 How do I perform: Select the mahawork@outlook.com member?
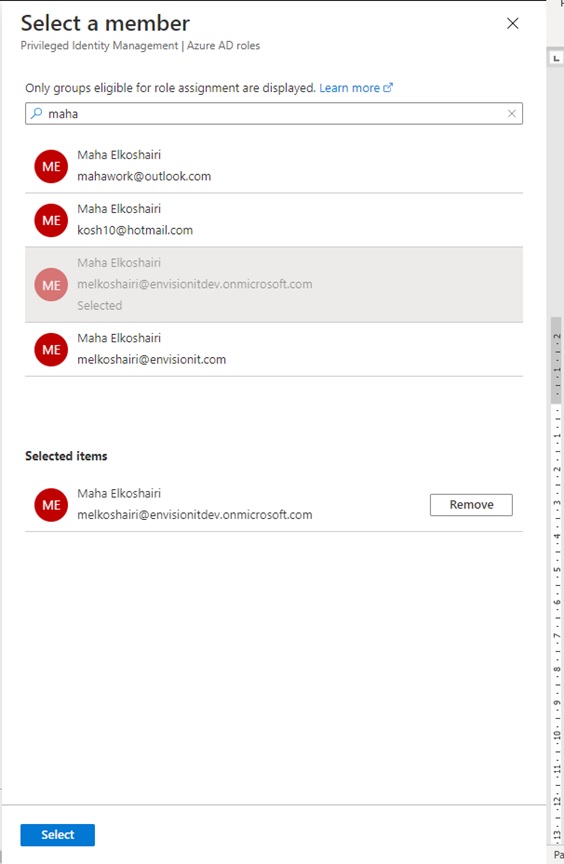pyautogui.click(x=274, y=166)
